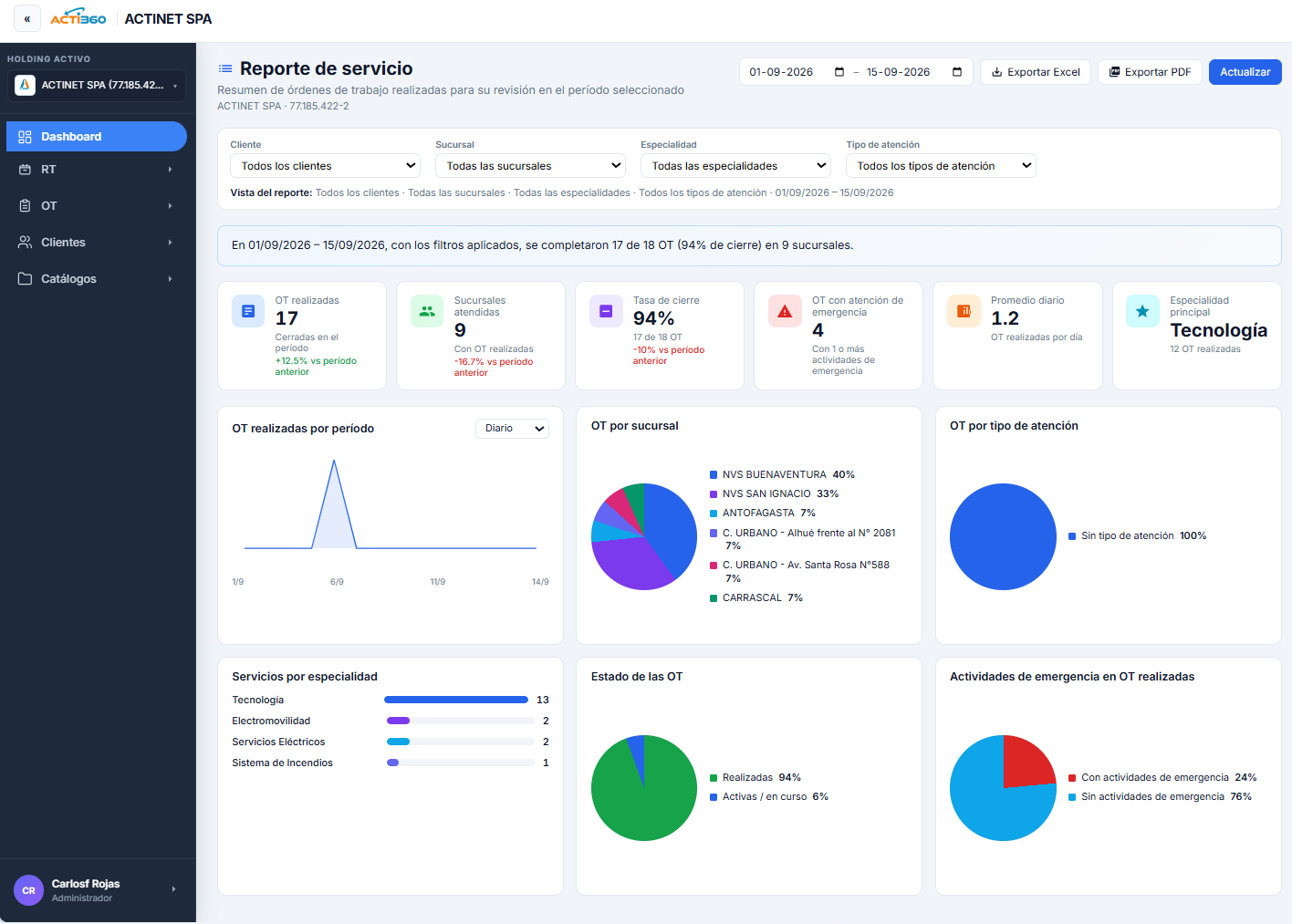Click the list icon beside Reporte de servicio
This screenshot has height=924, width=1292.
point(225,68)
